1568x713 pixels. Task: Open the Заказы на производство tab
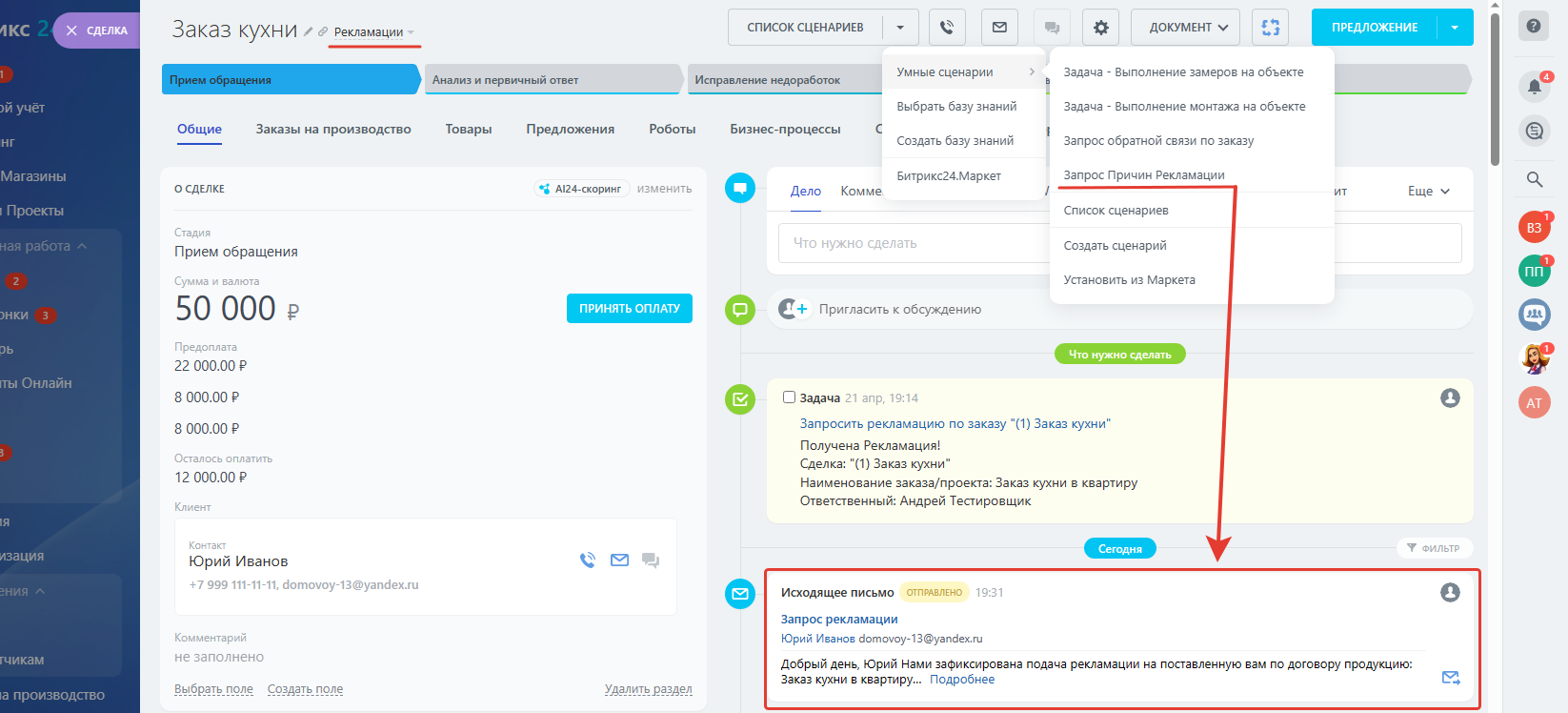pyautogui.click(x=333, y=130)
